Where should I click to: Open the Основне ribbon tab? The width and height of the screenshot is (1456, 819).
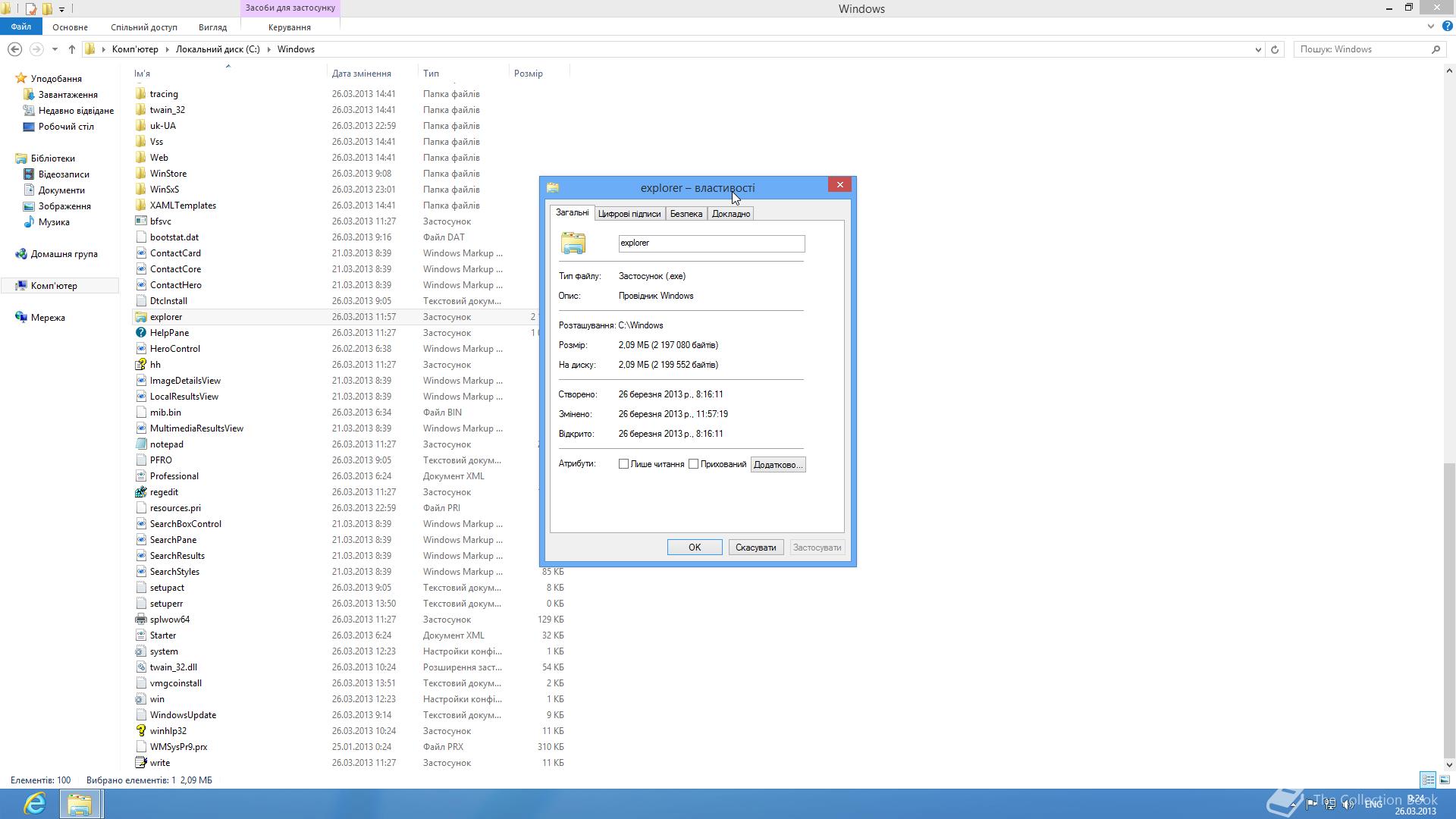70,27
